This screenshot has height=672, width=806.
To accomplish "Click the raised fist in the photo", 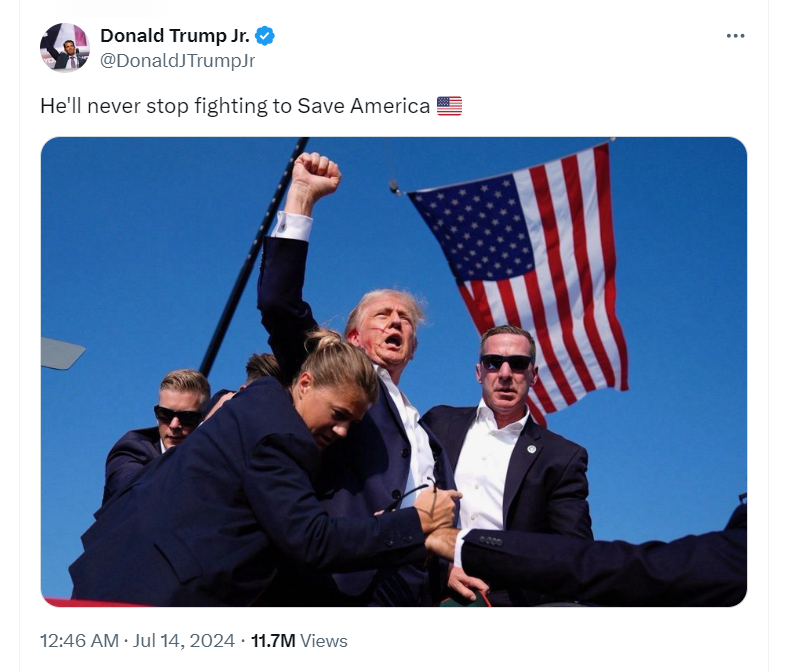I will pyautogui.click(x=314, y=176).
